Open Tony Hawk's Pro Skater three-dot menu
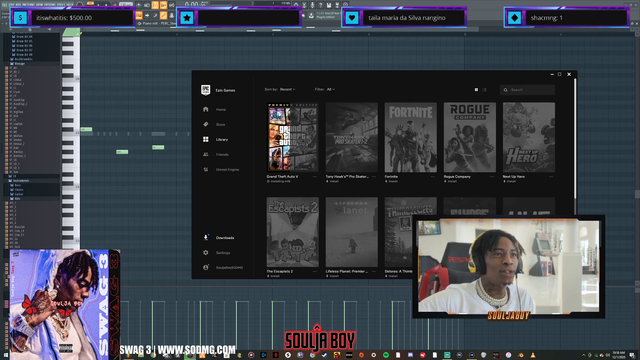640x360 pixels. (x=373, y=177)
